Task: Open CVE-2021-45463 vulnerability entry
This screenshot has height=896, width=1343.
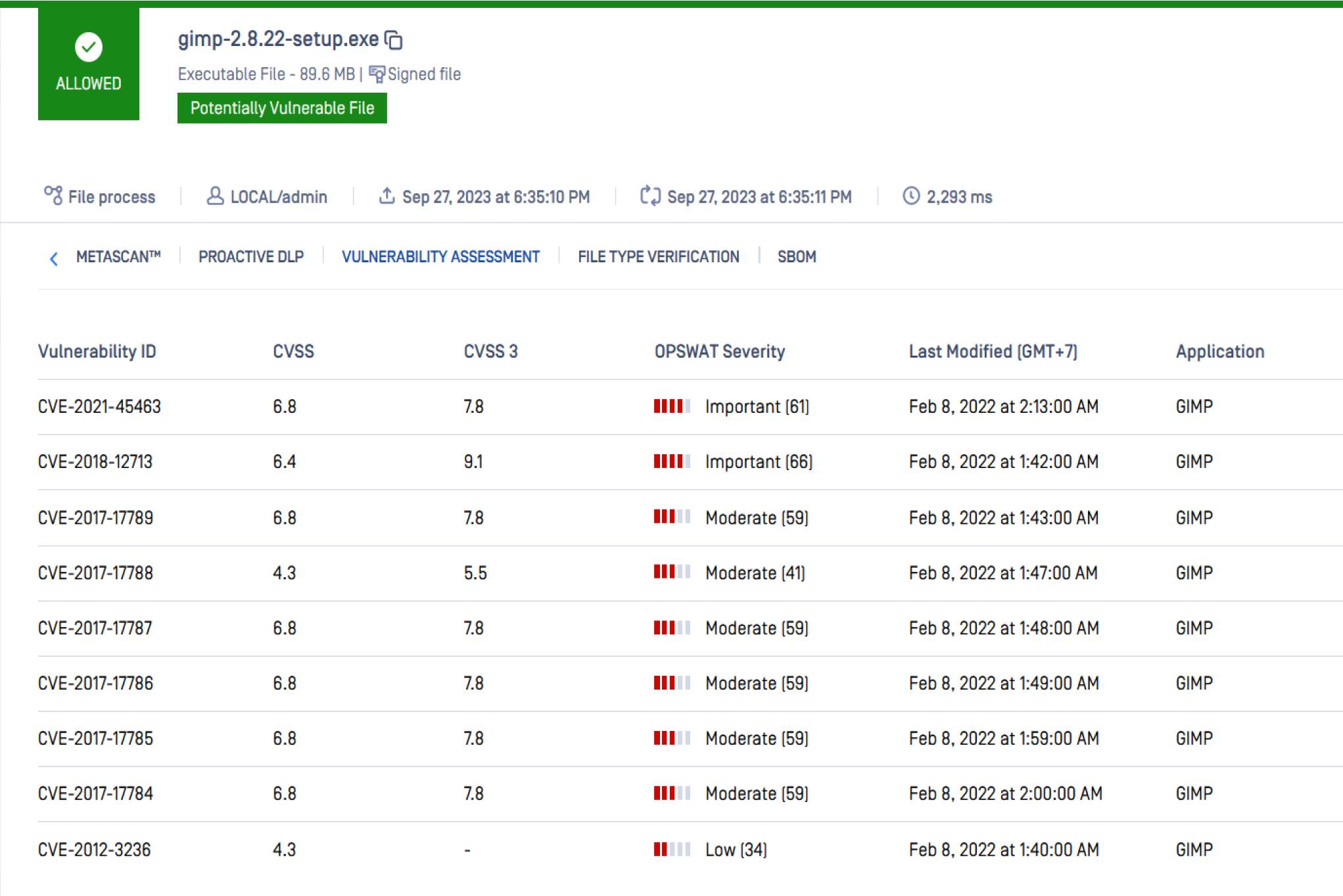Action: pyautogui.click(x=99, y=407)
